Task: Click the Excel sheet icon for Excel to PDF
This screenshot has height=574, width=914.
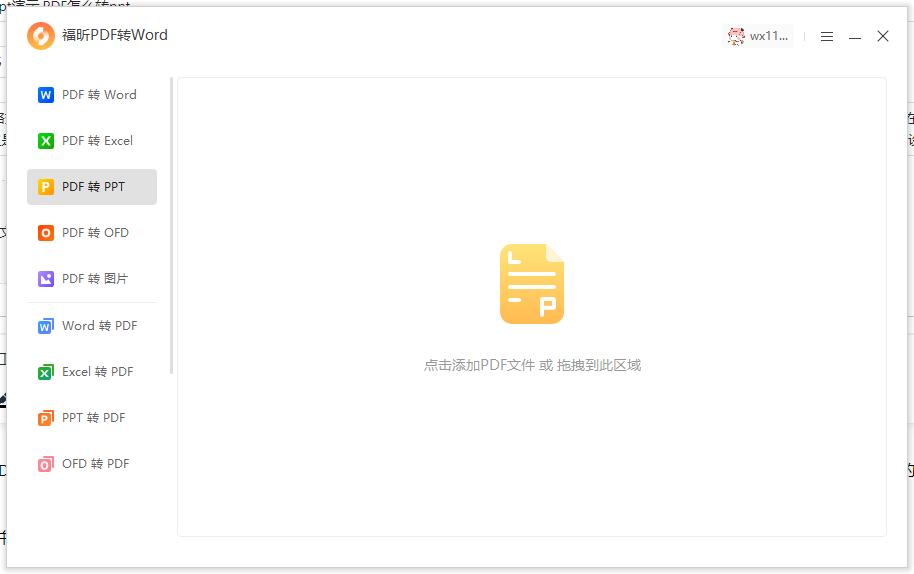Action: [x=46, y=372]
